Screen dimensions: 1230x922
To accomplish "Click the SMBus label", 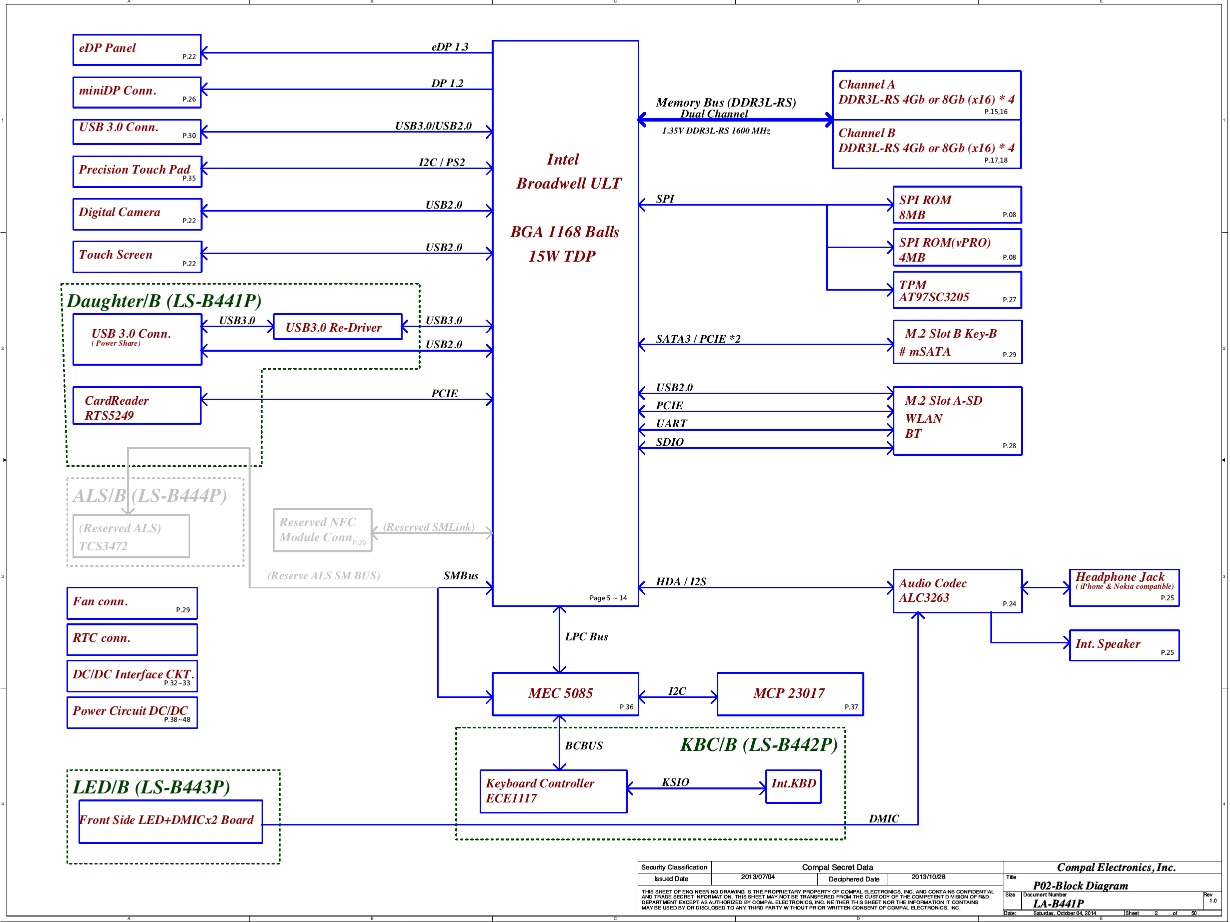I will [461, 576].
